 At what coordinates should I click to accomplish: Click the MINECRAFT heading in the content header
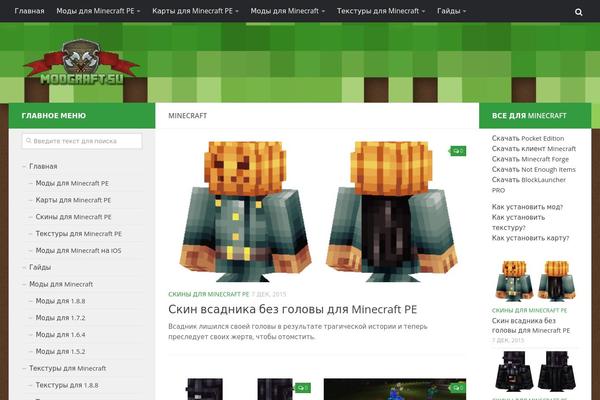188,116
